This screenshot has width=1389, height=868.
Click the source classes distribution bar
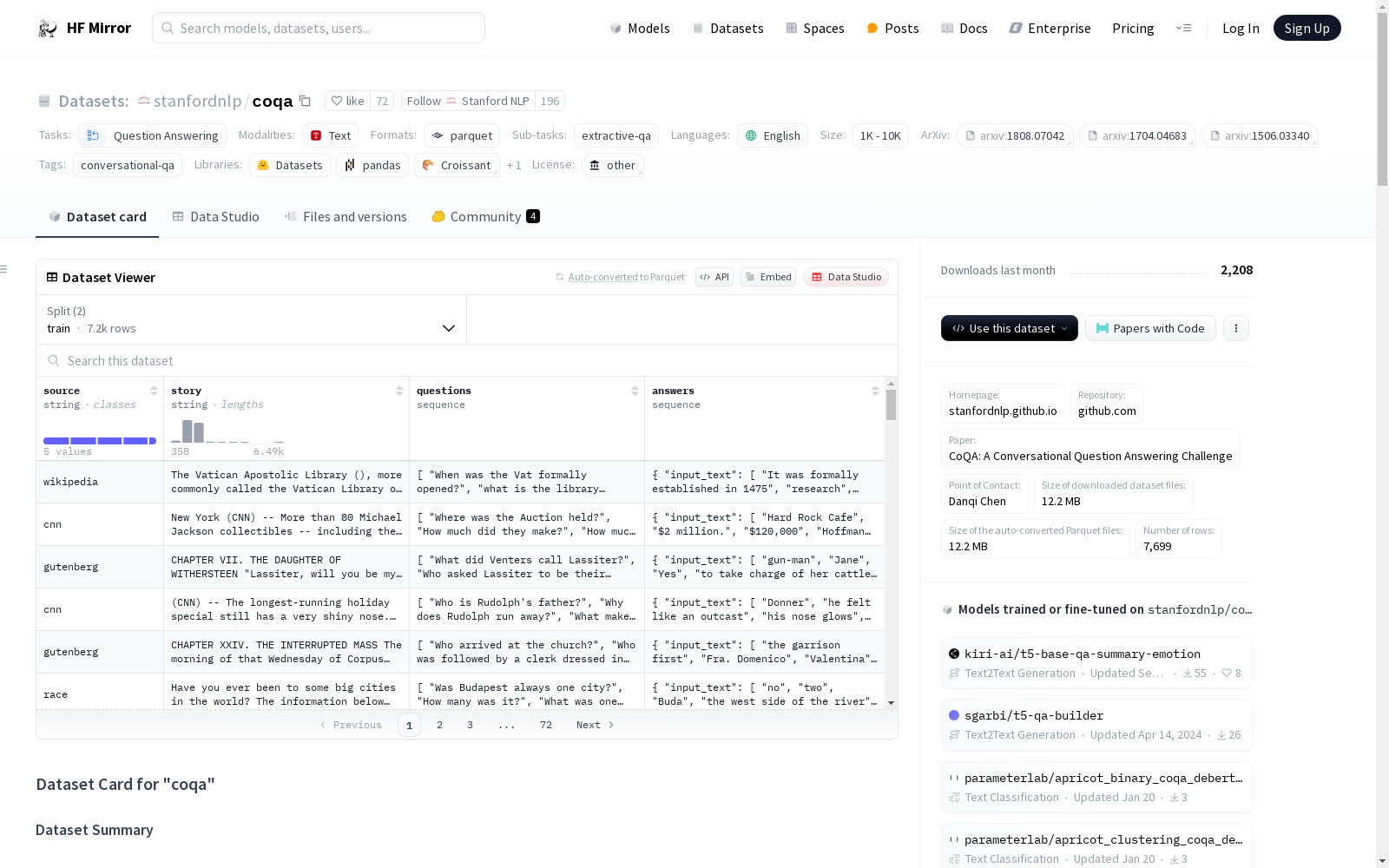(x=100, y=441)
